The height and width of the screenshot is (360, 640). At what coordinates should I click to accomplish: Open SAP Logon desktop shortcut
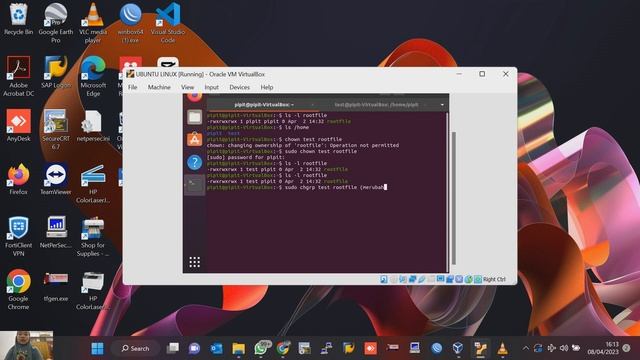pyautogui.click(x=56, y=72)
